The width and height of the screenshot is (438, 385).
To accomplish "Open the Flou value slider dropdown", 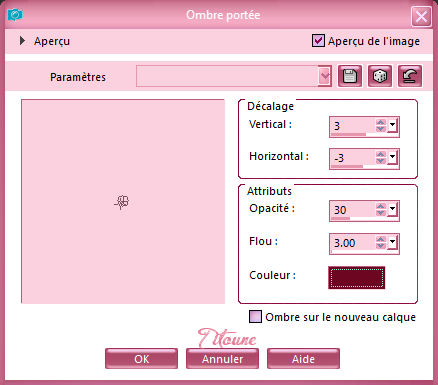I will pos(392,242).
